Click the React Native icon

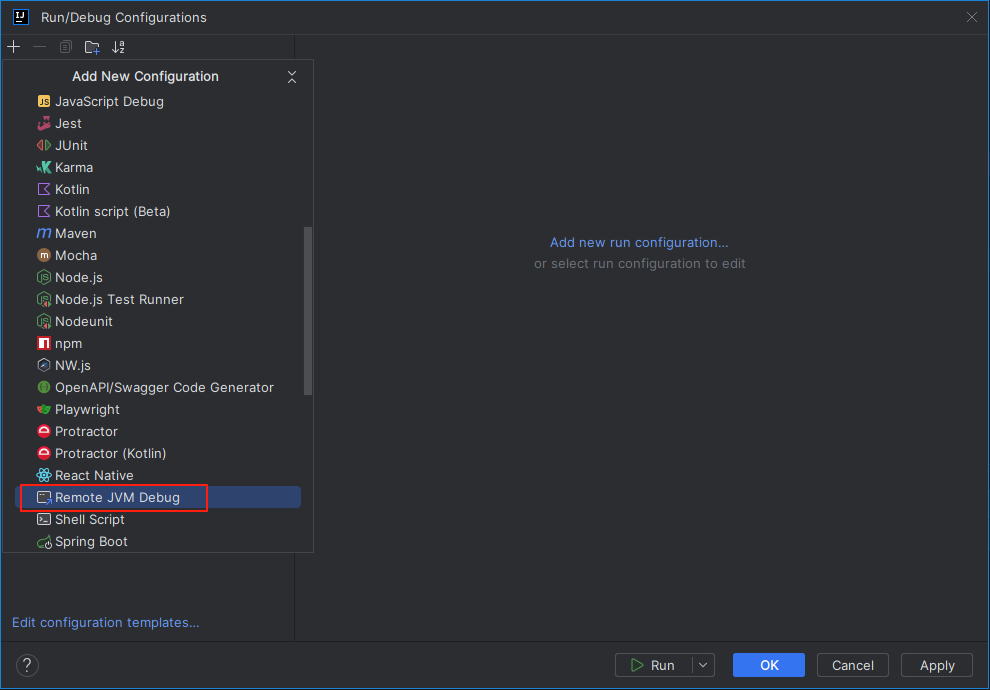coord(44,475)
